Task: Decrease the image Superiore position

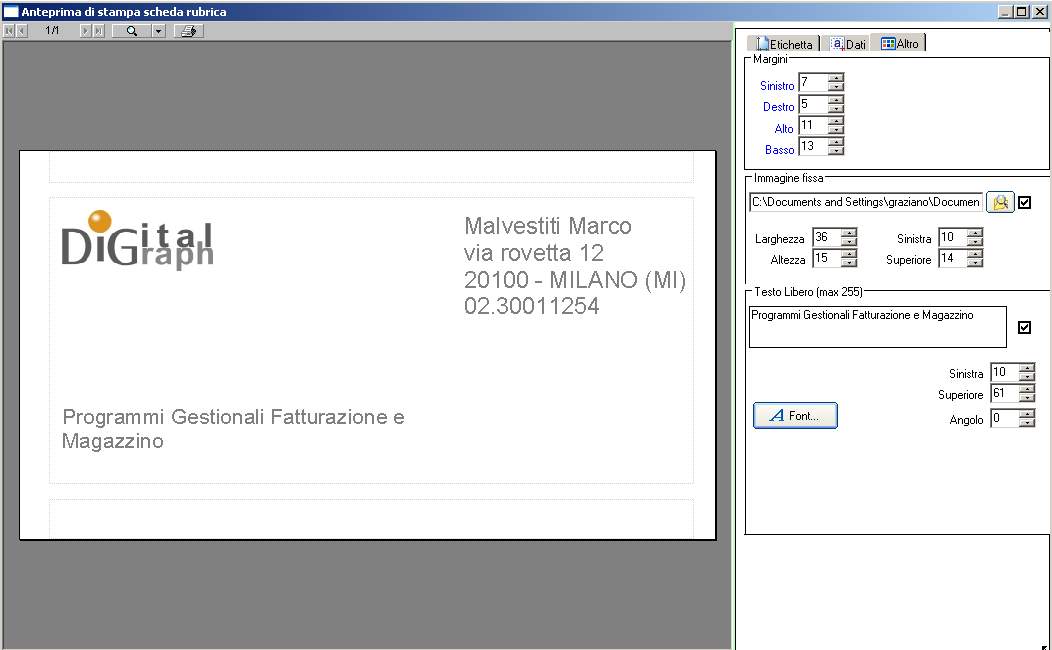Action: point(976,262)
